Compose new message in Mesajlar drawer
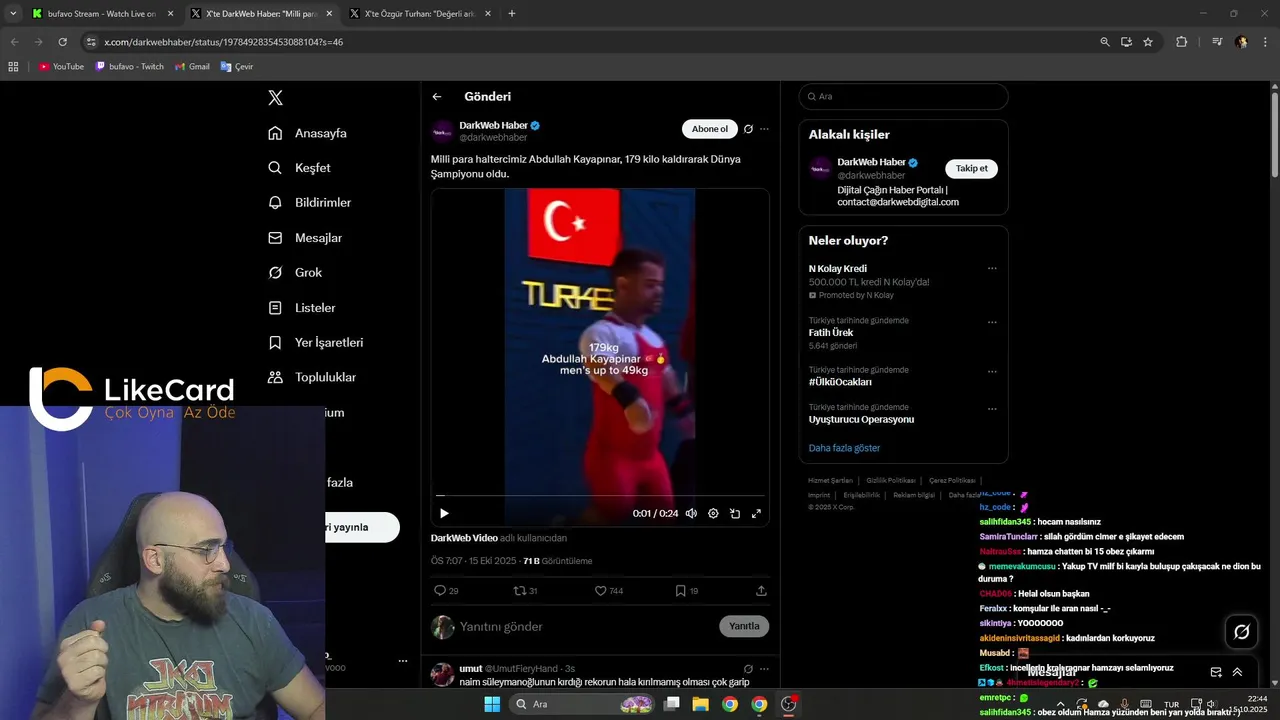This screenshot has height=720, width=1280. (x=1216, y=673)
